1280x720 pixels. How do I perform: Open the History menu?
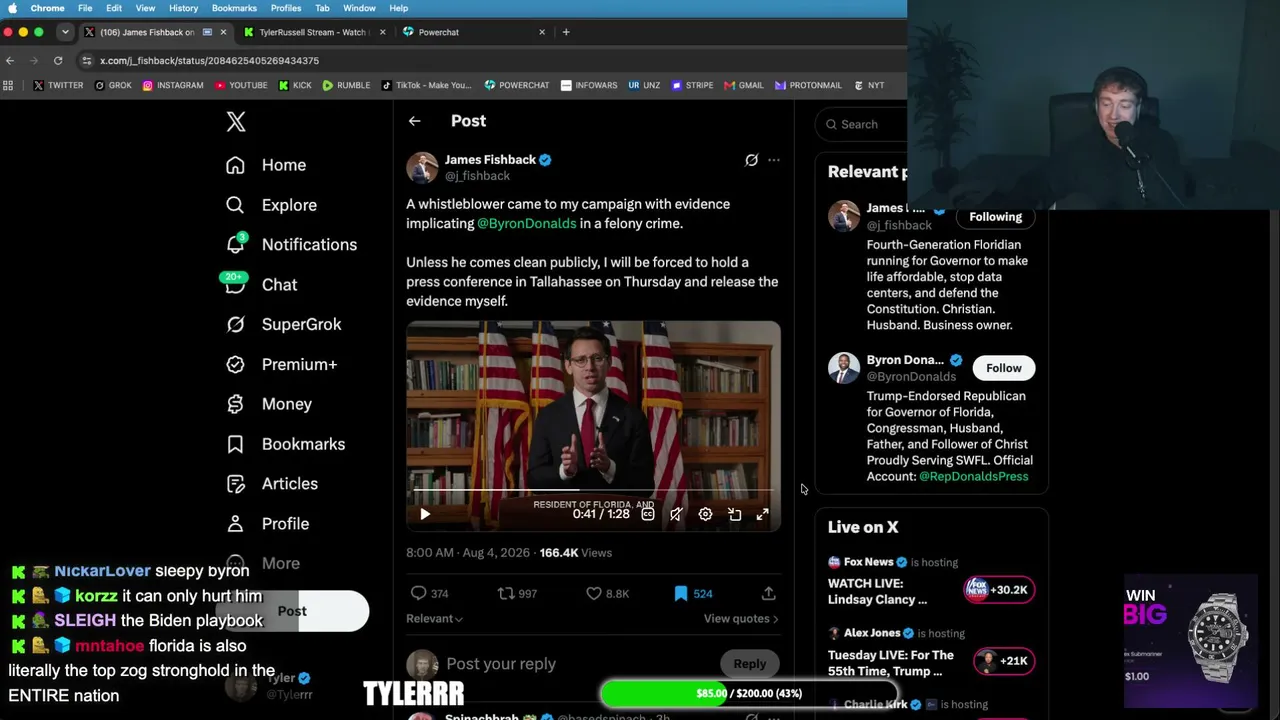tap(183, 8)
